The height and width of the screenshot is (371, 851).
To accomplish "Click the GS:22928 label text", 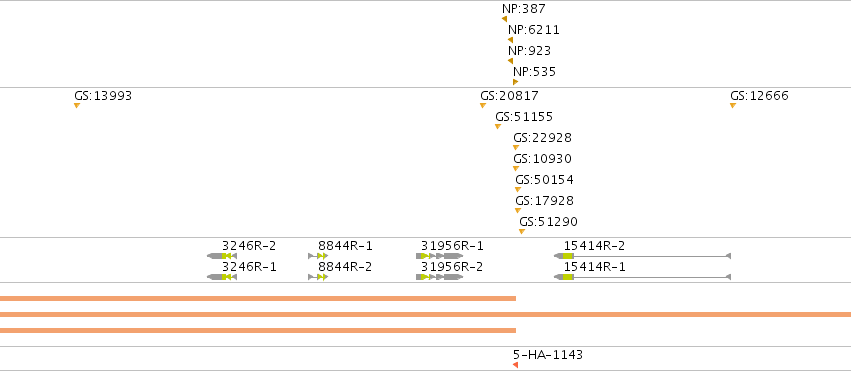I will 542,138.
